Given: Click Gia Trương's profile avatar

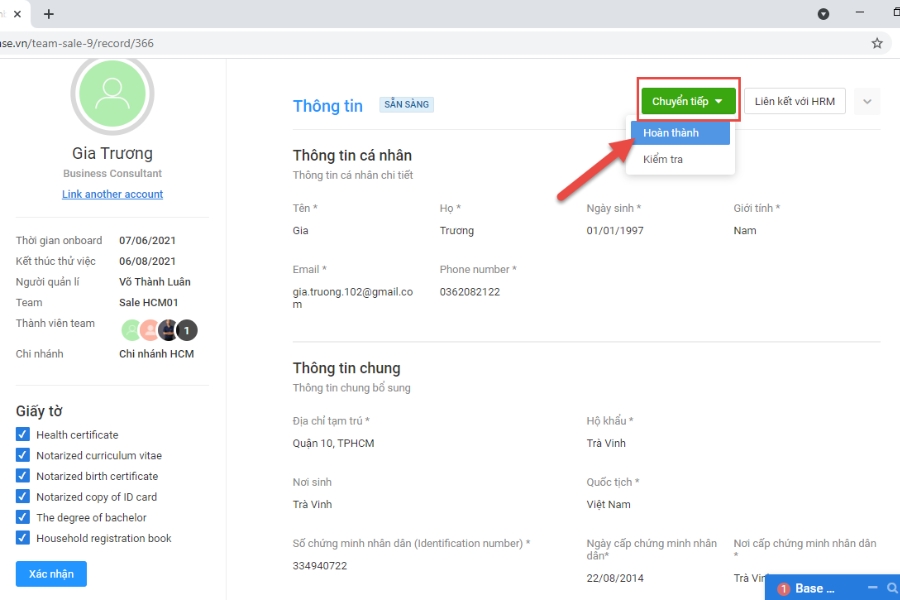Looking at the screenshot, I should 112,93.
